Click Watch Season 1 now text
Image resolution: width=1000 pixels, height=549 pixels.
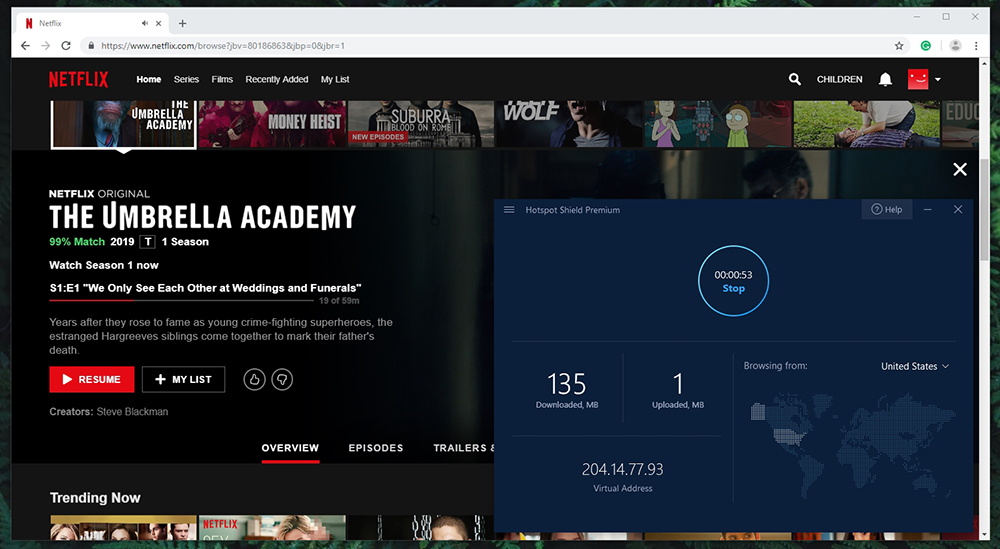coord(104,265)
